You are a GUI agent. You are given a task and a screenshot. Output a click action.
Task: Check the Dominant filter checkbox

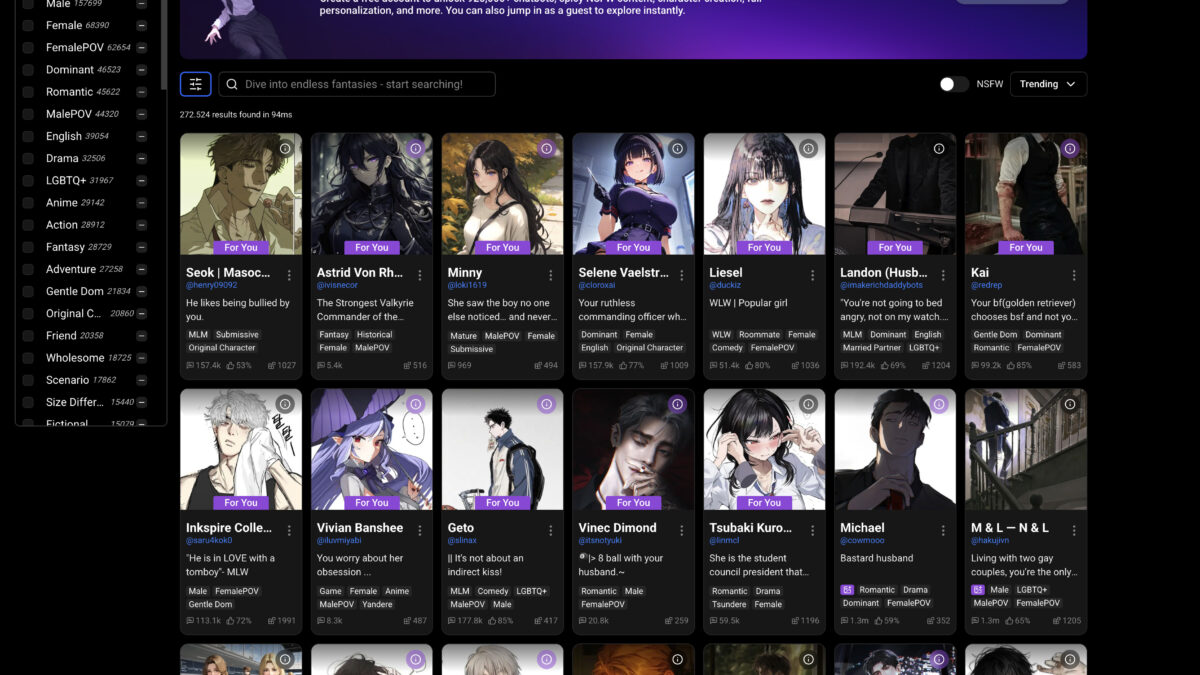(28, 70)
